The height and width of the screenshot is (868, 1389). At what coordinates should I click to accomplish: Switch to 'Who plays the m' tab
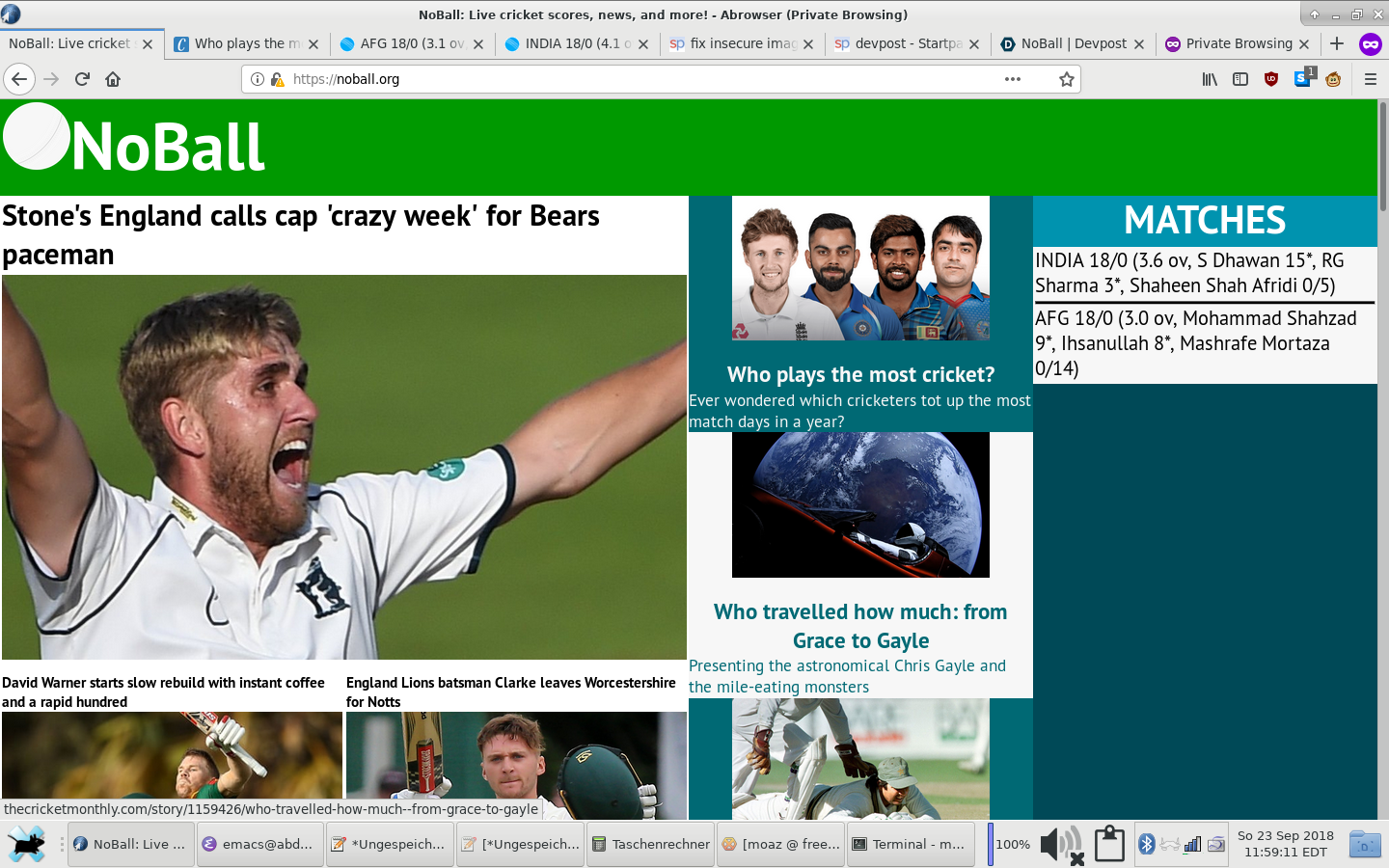click(x=247, y=43)
